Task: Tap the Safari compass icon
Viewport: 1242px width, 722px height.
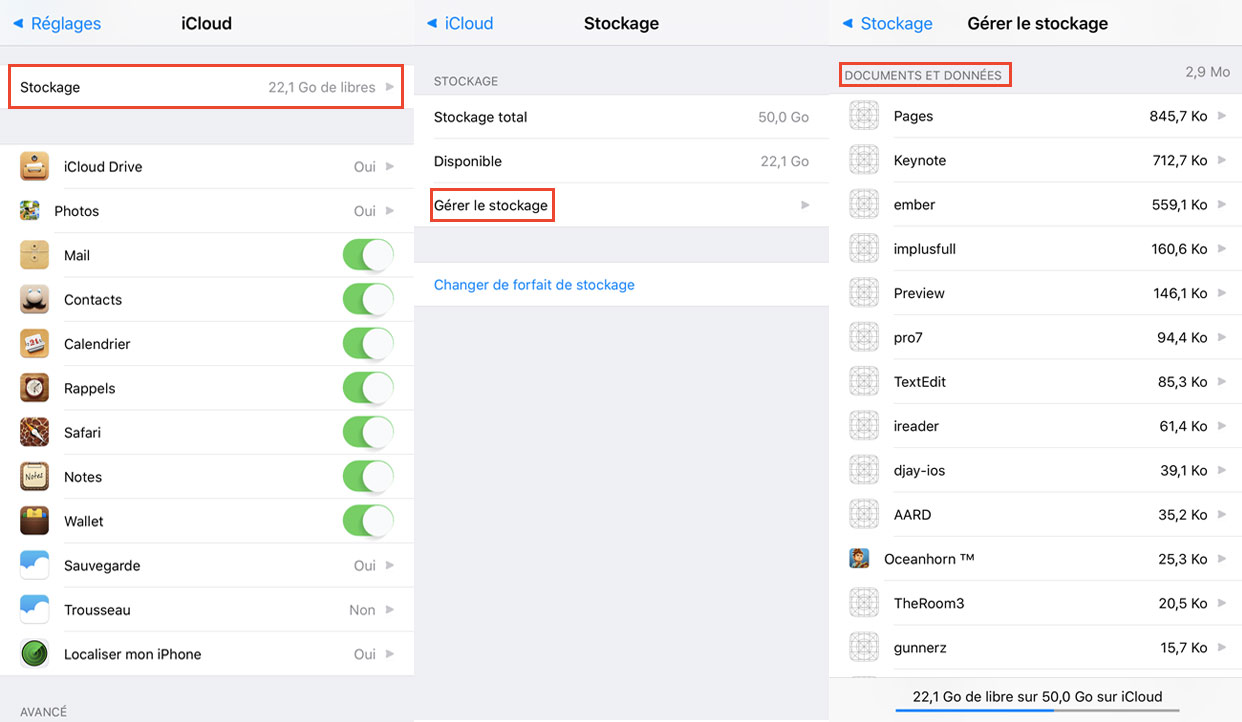Action: [35, 433]
